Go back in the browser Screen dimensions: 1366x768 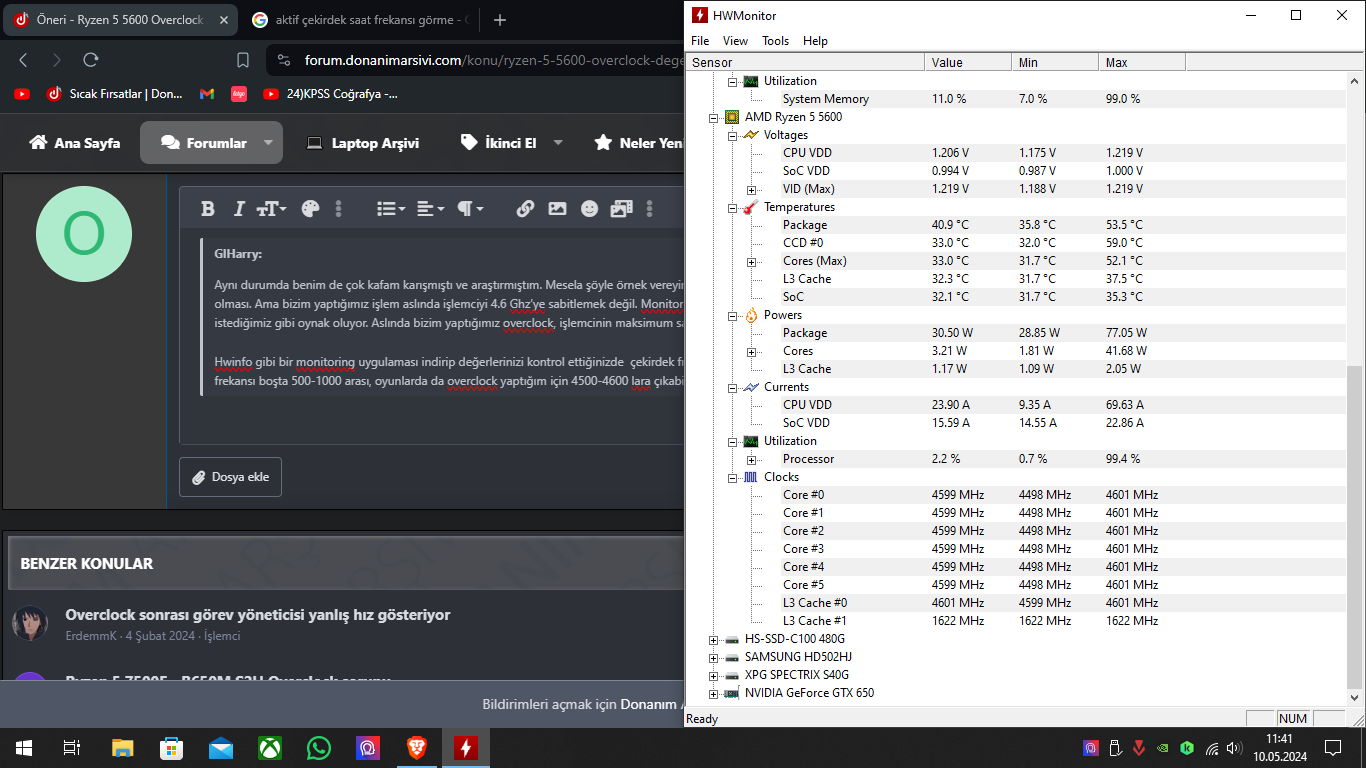pos(24,60)
